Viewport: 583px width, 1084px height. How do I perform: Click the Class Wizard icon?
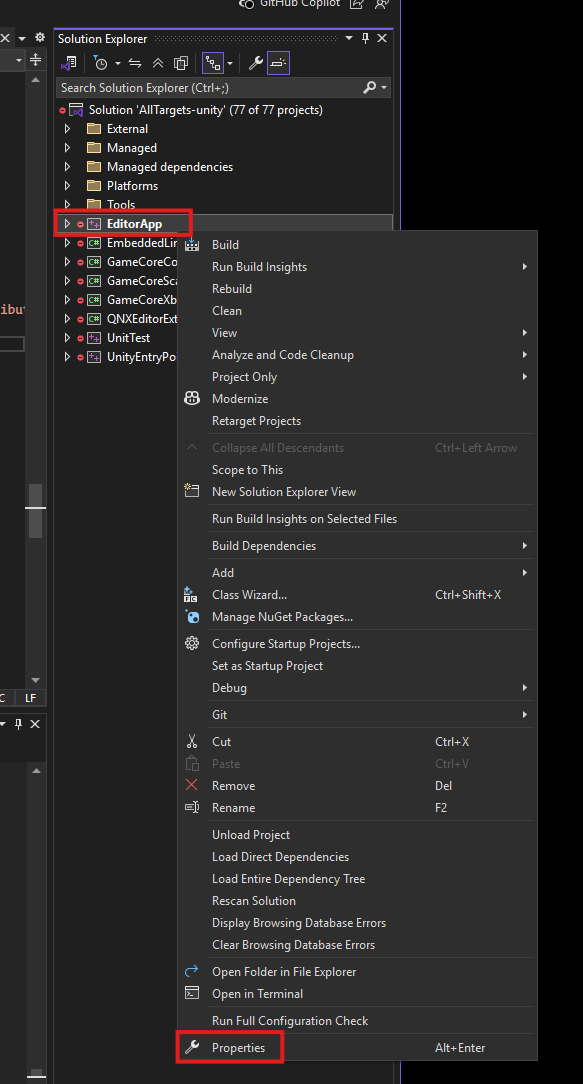coord(191,595)
